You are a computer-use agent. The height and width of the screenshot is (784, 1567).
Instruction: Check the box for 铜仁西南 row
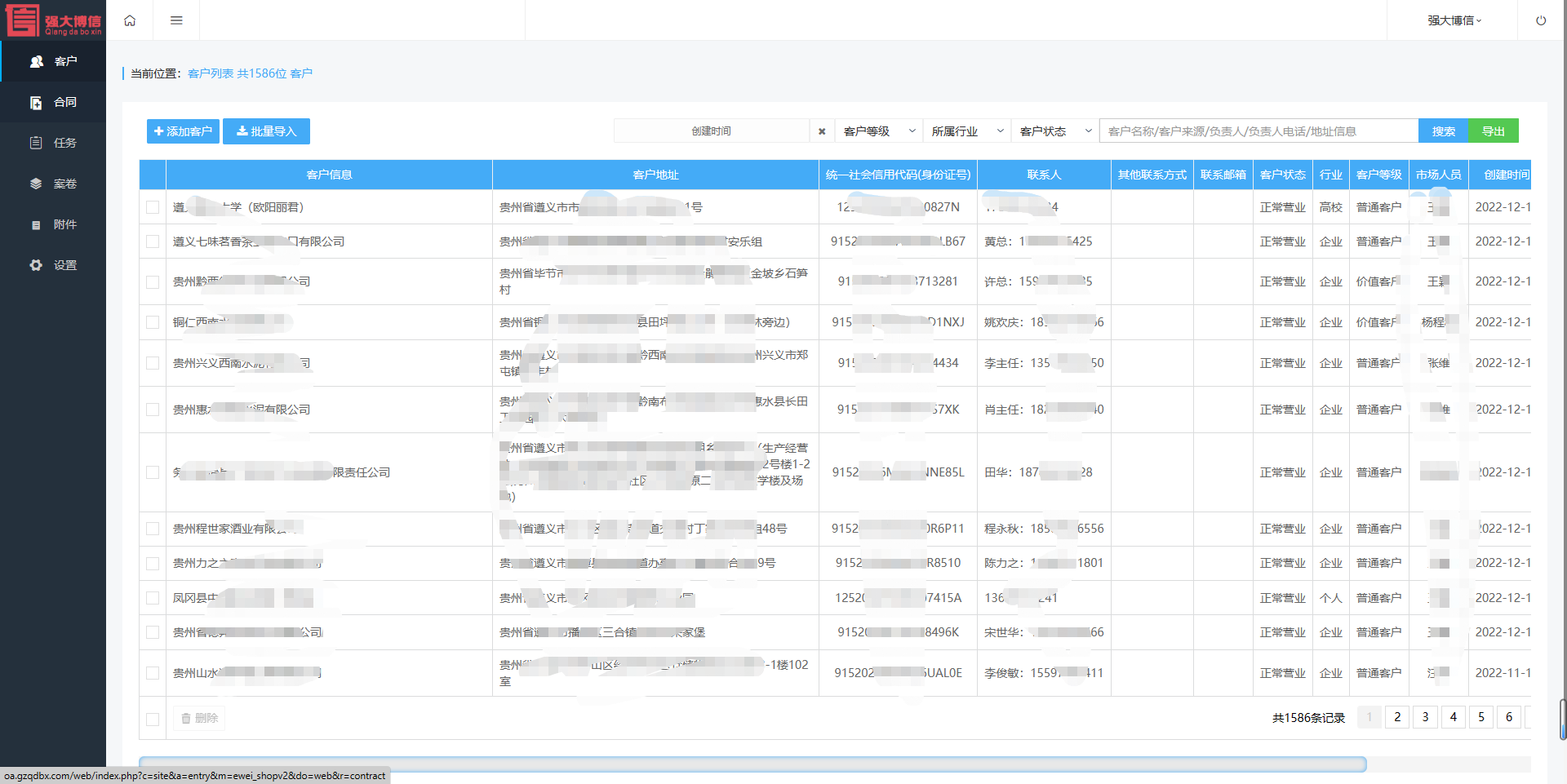click(x=153, y=322)
